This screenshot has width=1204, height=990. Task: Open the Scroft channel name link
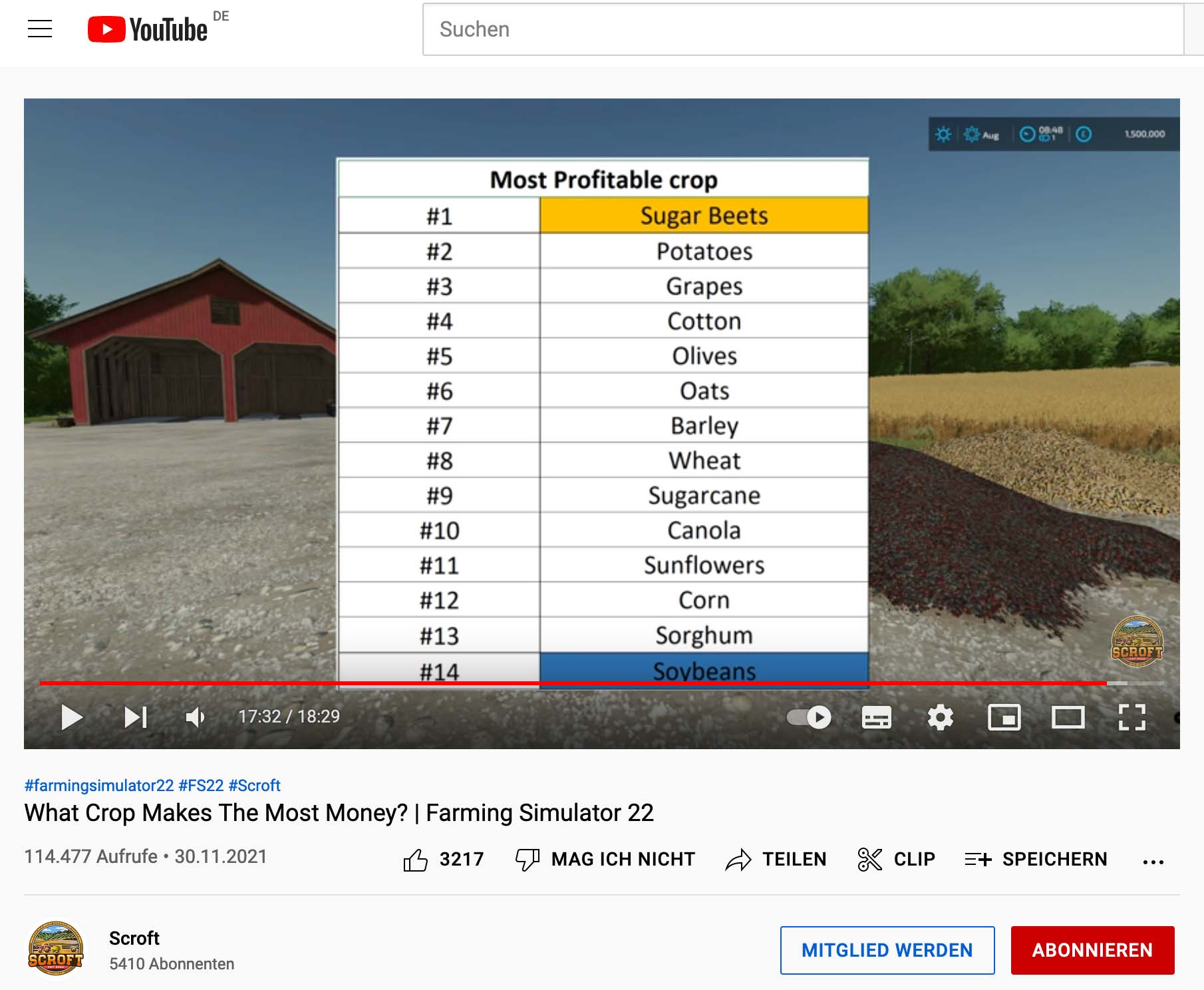click(x=134, y=938)
